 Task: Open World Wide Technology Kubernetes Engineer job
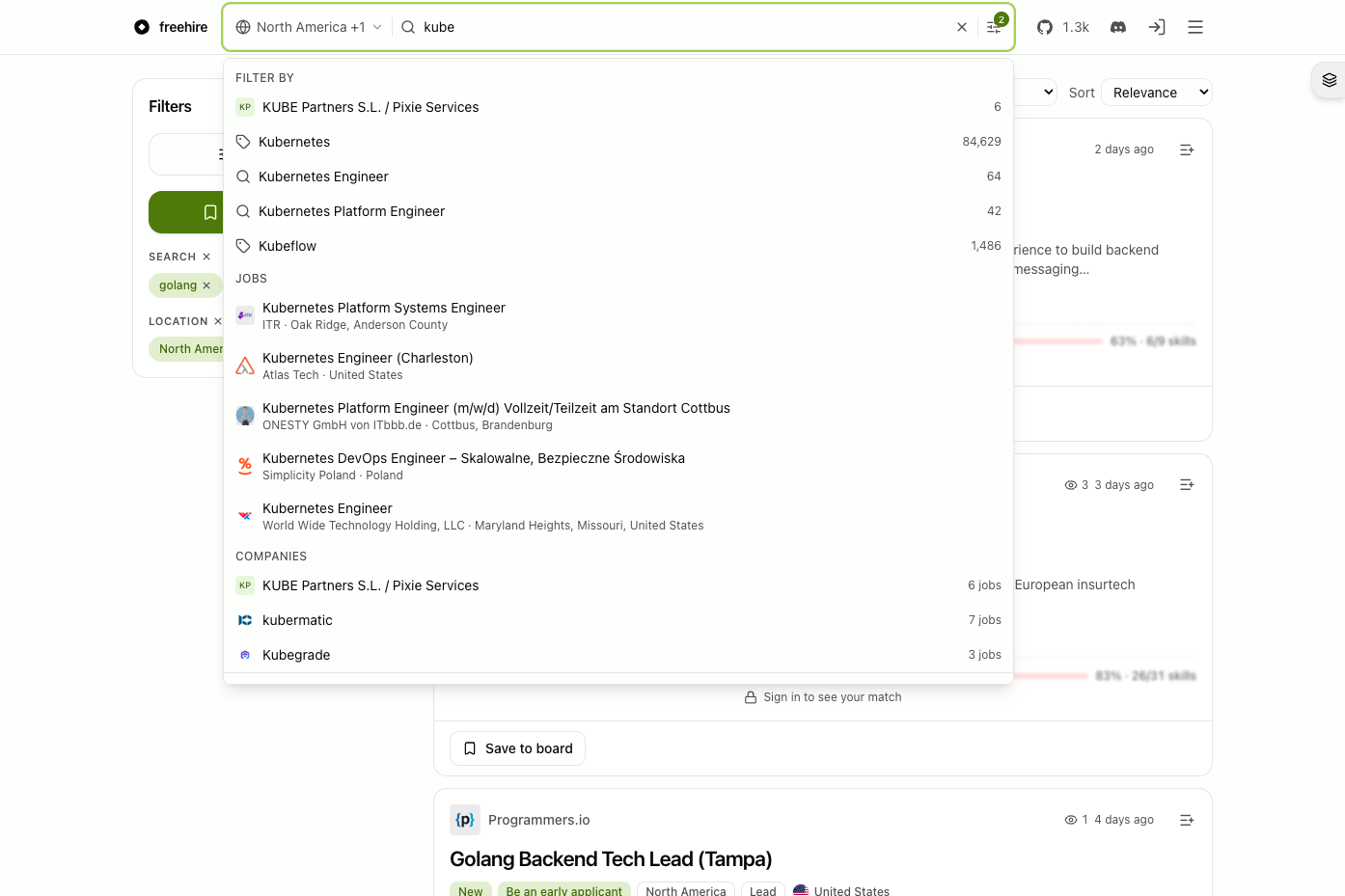(618, 516)
